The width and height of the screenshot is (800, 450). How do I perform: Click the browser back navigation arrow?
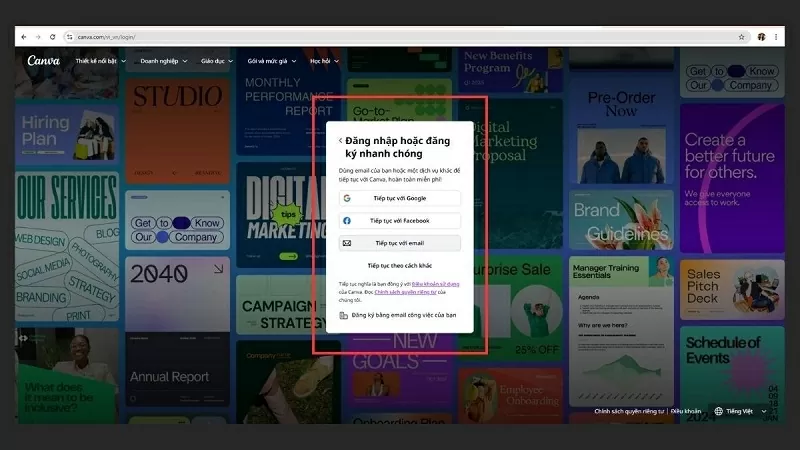pyautogui.click(x=25, y=37)
